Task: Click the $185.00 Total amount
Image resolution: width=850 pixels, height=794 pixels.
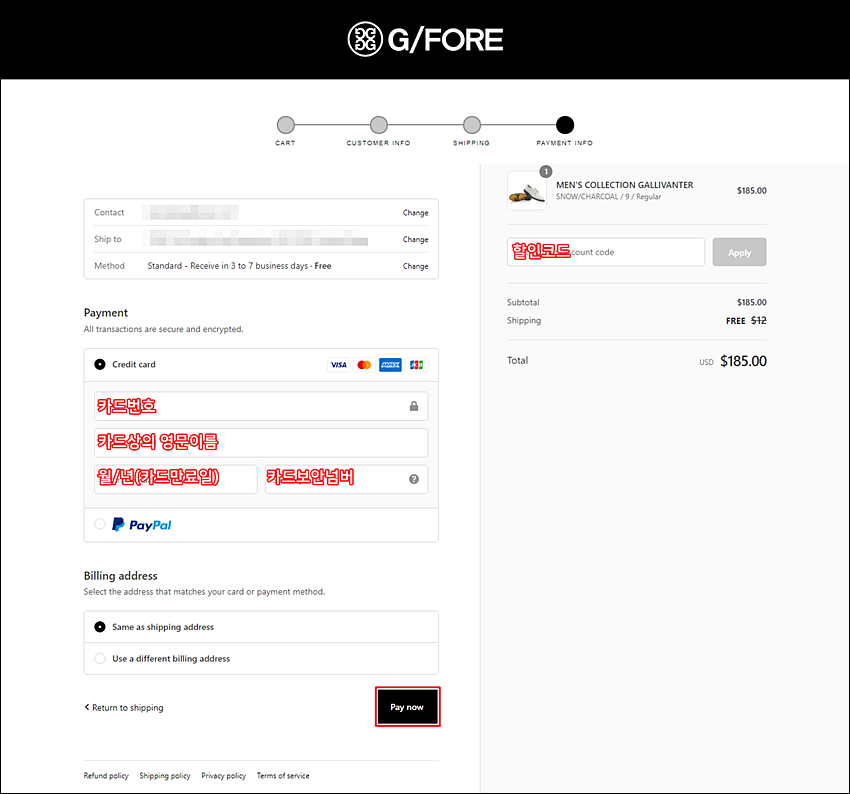Action: (743, 361)
